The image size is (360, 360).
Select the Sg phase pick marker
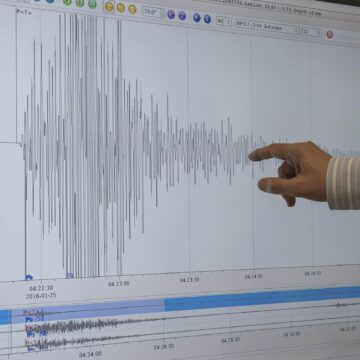pyautogui.click(x=70, y=276)
